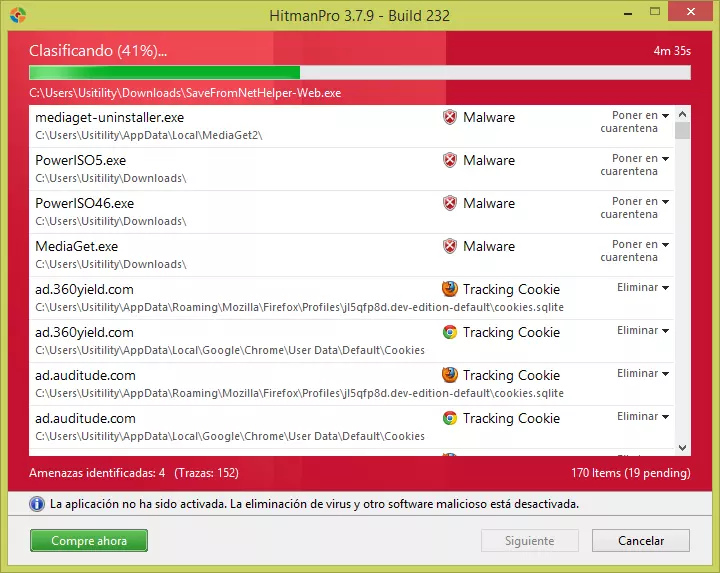720x573 pixels.
Task: Minimize the HitmanPro window
Action: (628, 12)
